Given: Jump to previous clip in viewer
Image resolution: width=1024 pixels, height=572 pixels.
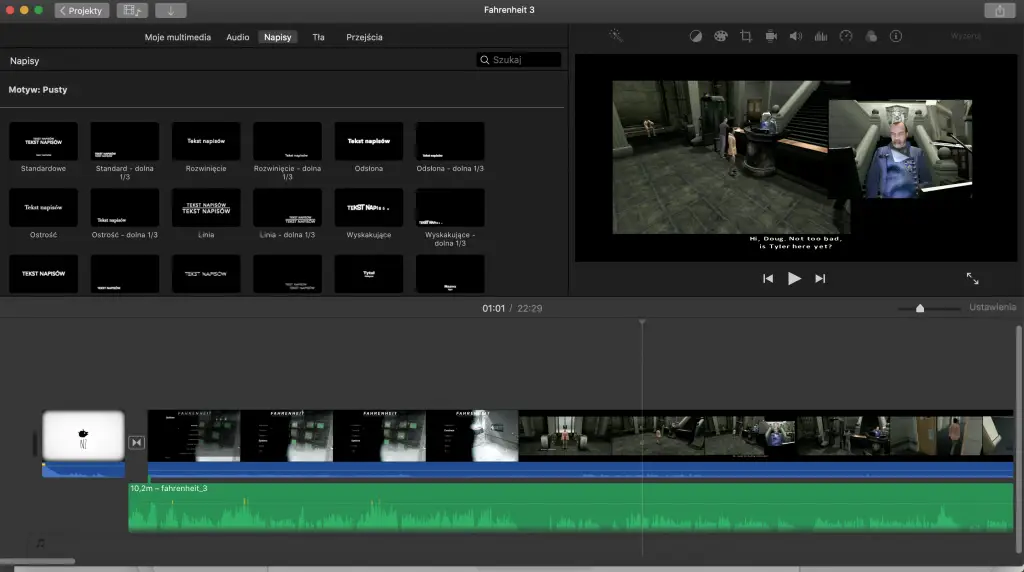Looking at the screenshot, I should click(768, 279).
